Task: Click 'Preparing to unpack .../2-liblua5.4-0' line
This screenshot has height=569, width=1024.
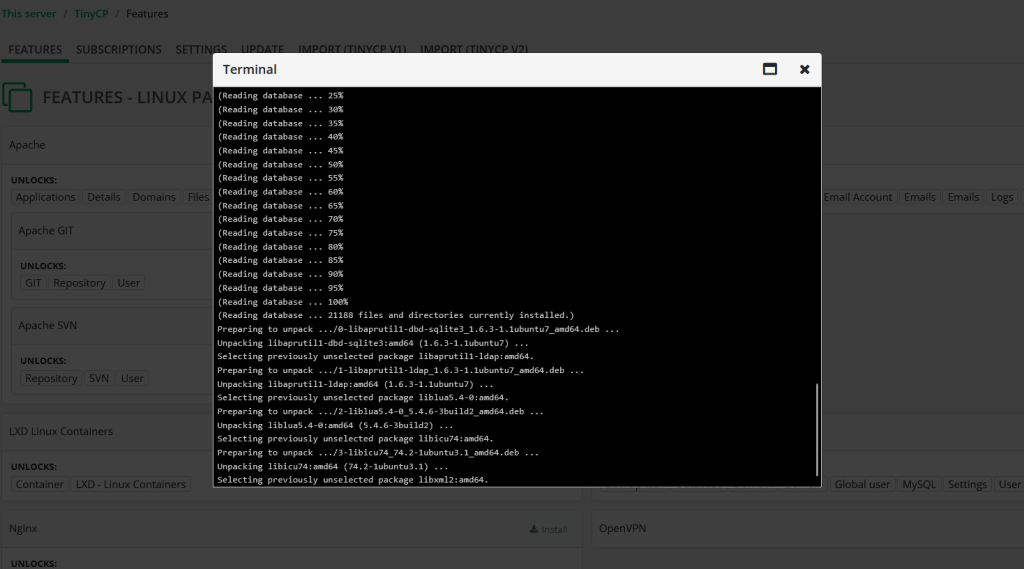Action: [x=380, y=412]
